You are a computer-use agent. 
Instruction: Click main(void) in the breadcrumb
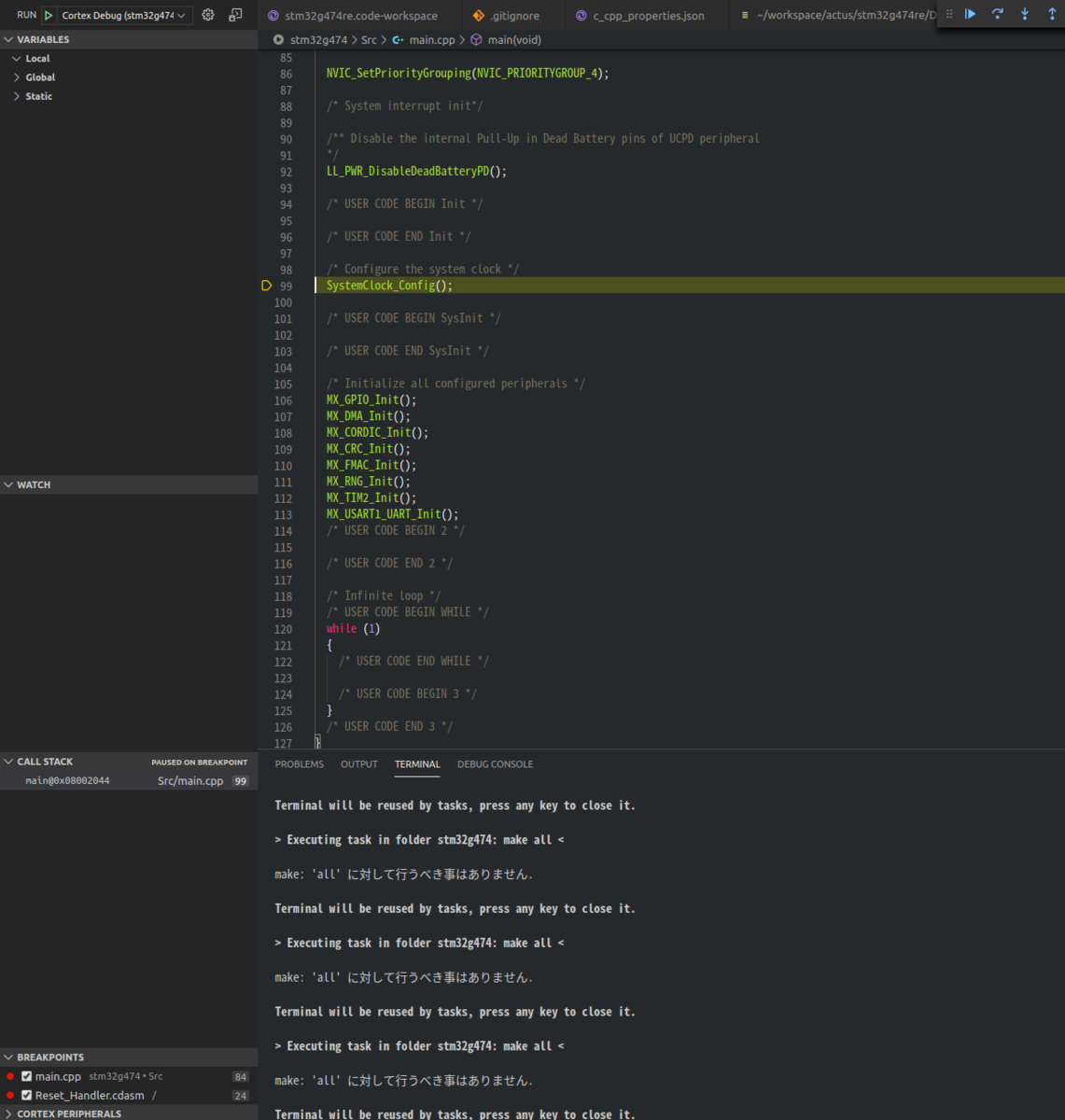[x=514, y=40]
